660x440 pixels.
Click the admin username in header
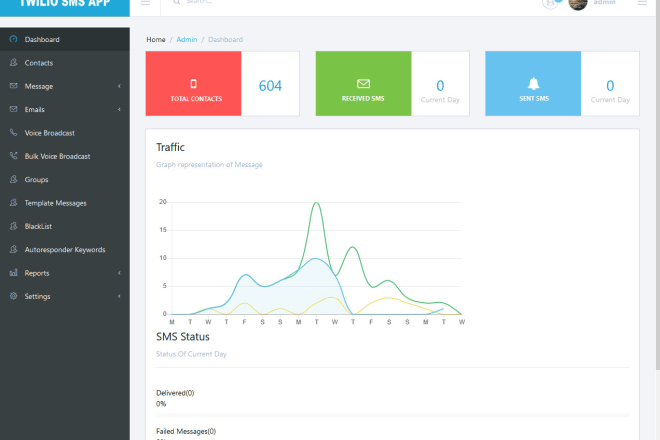pos(604,3)
